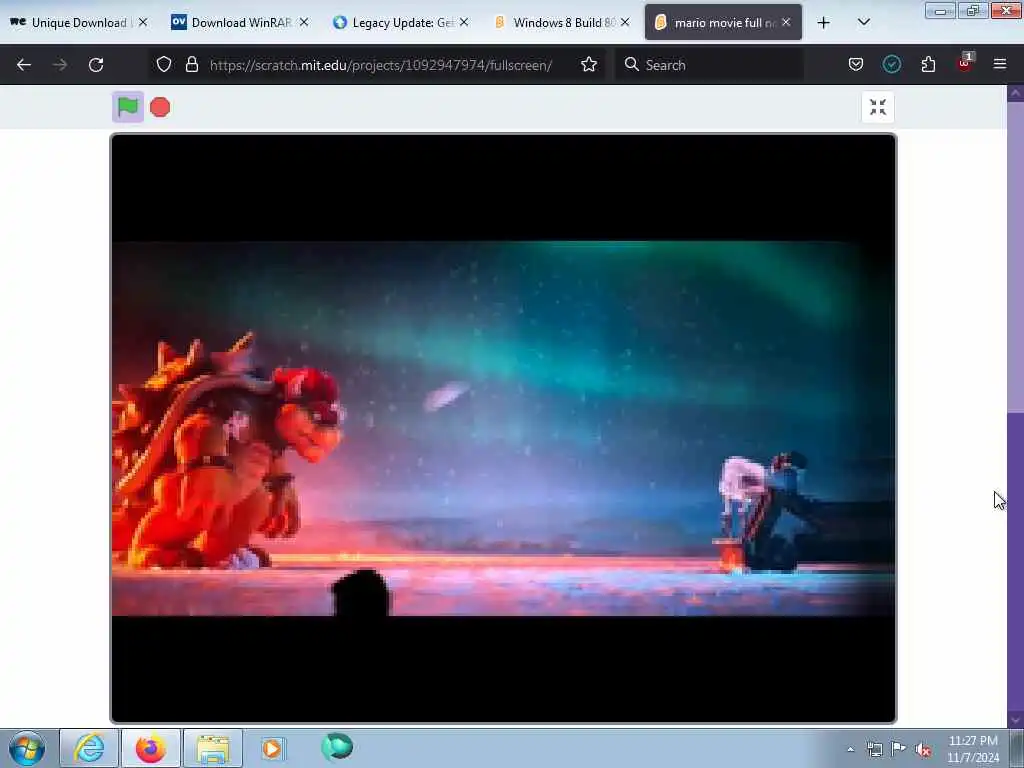
Task: Open tracking protection shield icon
Action: point(164,65)
